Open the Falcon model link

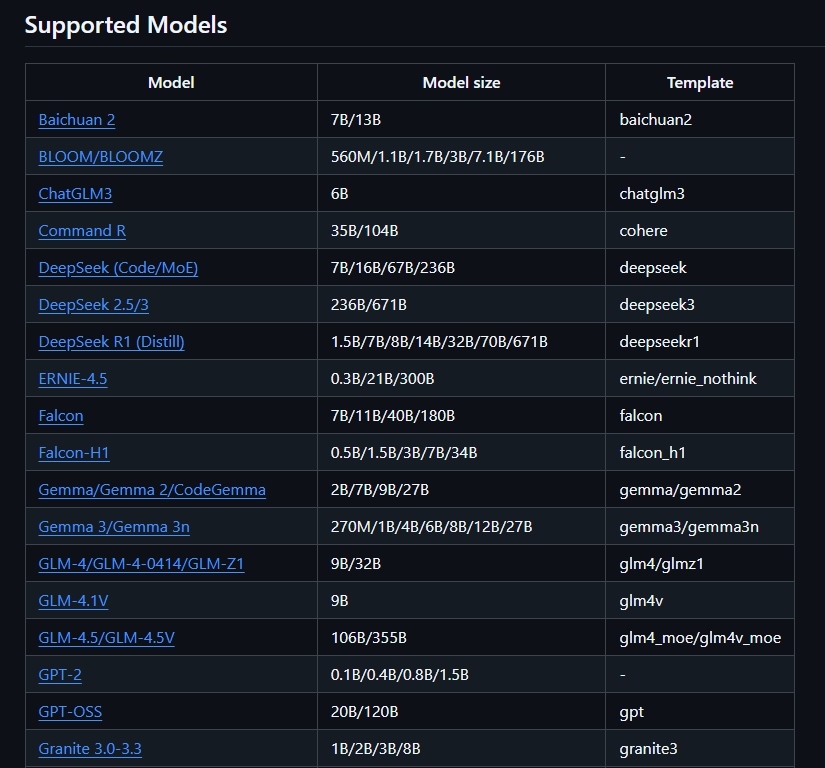[x=61, y=416]
